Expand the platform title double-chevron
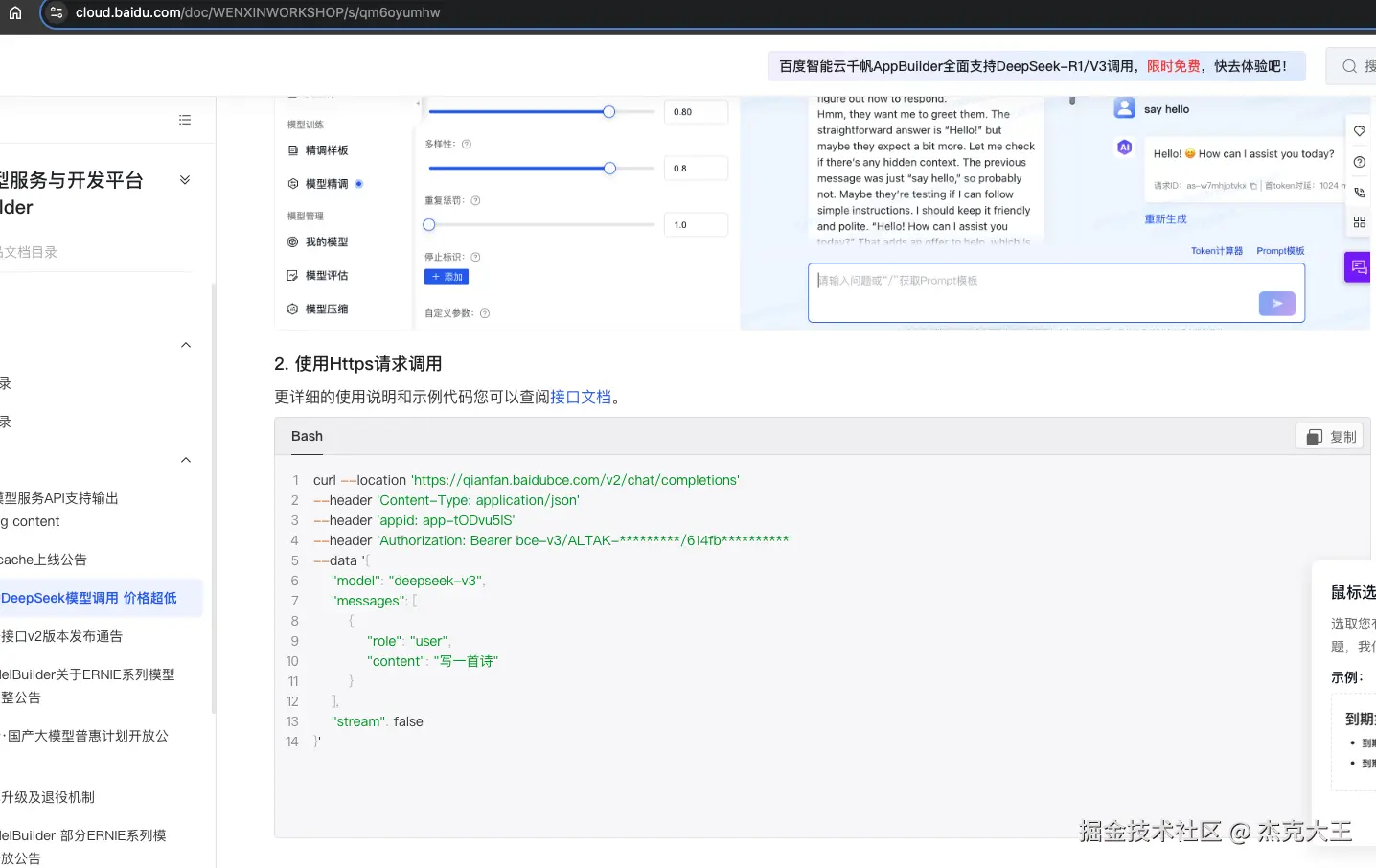1376x868 pixels. 185,180
